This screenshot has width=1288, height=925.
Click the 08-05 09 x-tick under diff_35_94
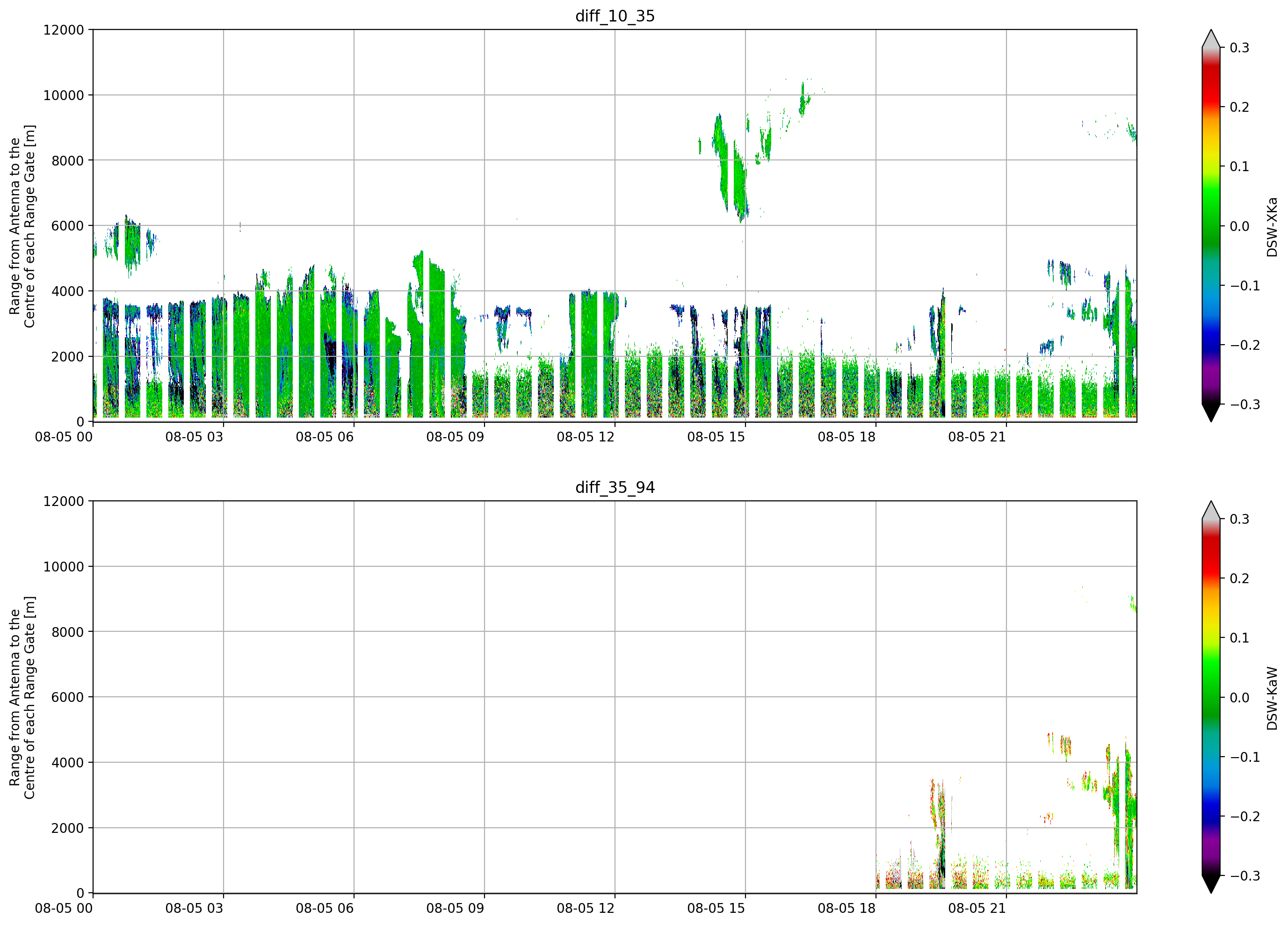pos(456,908)
